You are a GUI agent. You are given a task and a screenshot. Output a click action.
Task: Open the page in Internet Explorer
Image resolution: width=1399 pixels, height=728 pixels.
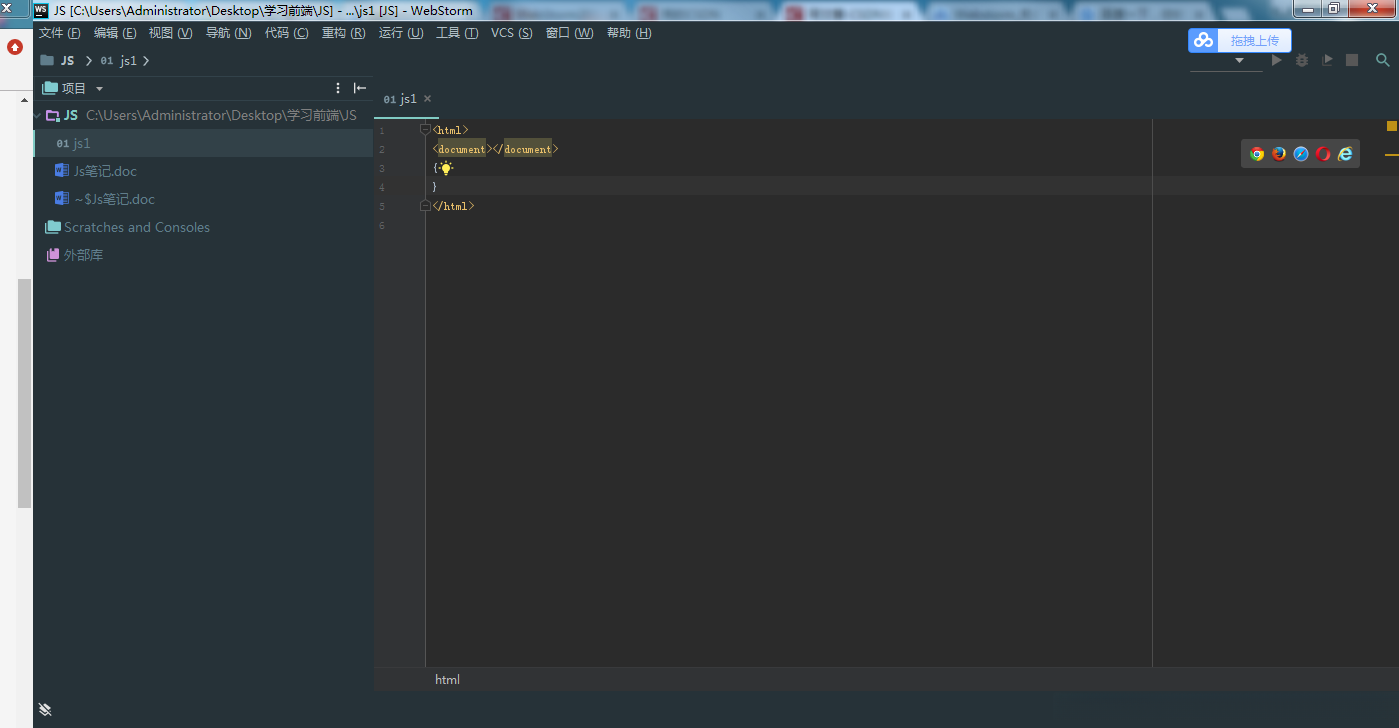click(1345, 154)
